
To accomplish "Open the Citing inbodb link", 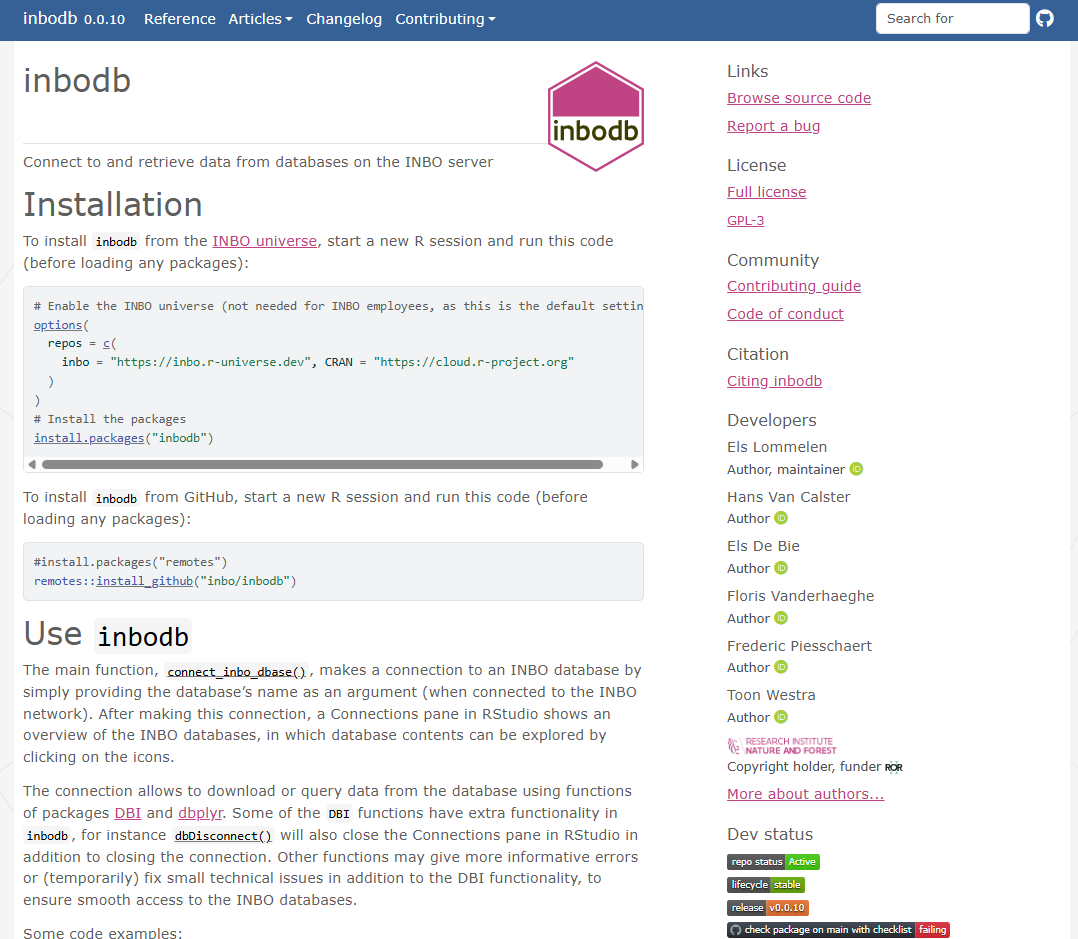I will (x=775, y=381).
